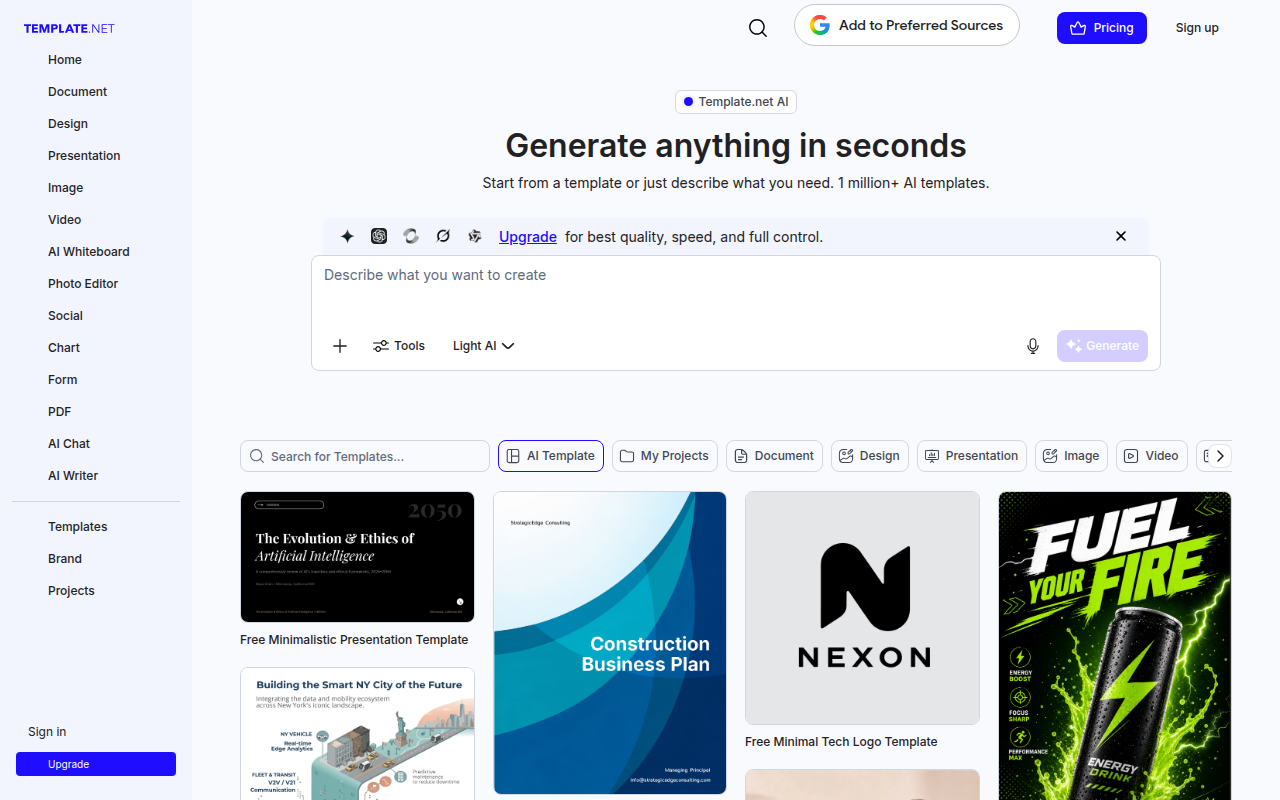Choose the Presentation filter tab above the templates
The height and width of the screenshot is (800, 1280).
pyautogui.click(x=972, y=456)
